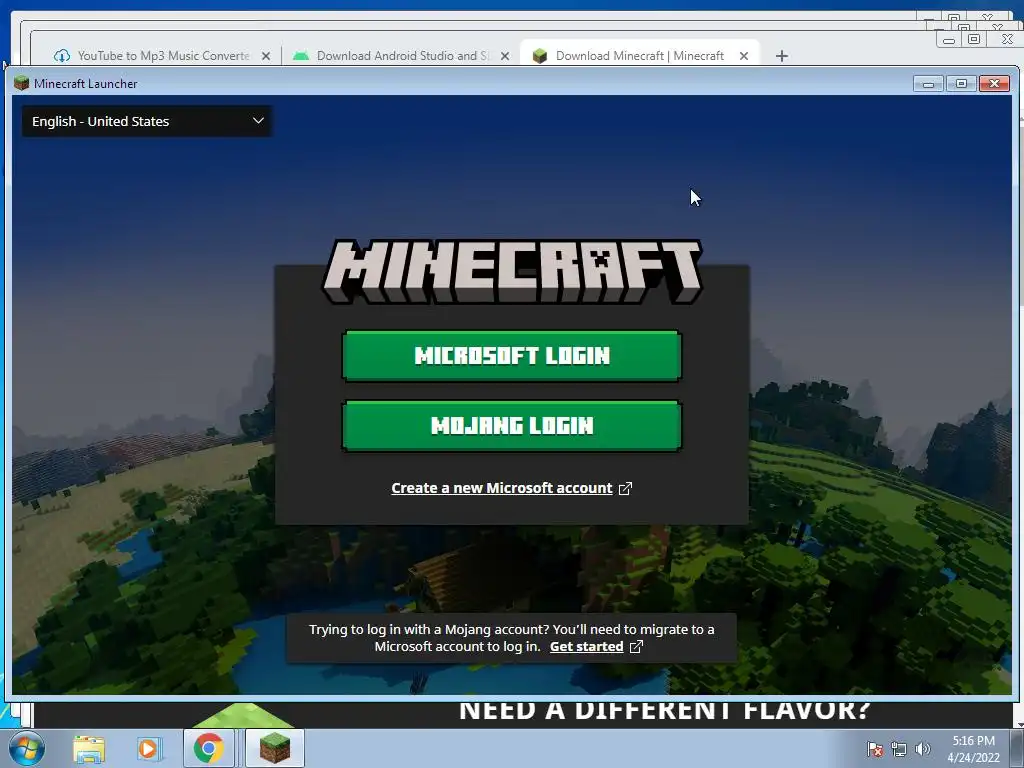Screen dimensions: 1024x768
Task: Click the Show desktop strip at the taskbar end
Action: [1017, 748]
